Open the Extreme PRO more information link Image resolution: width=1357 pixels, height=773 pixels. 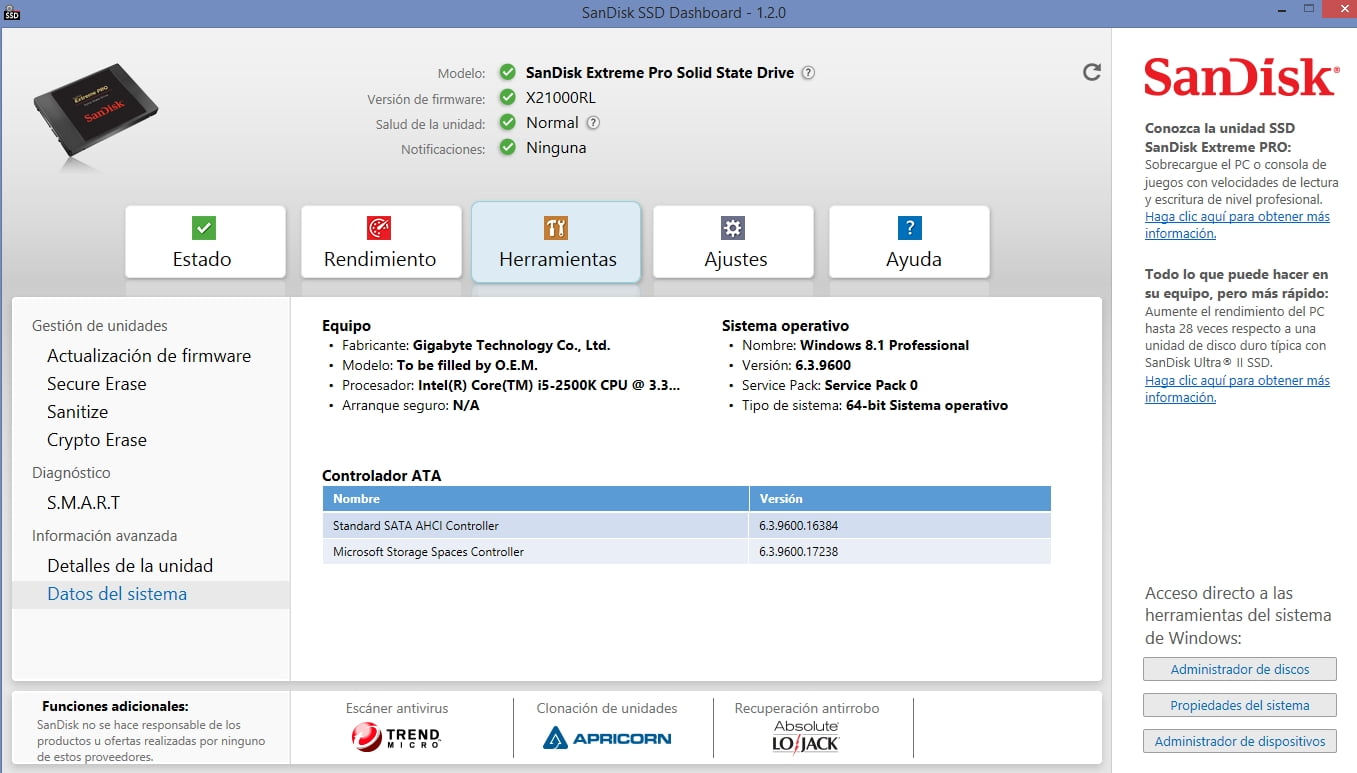pos(1237,225)
